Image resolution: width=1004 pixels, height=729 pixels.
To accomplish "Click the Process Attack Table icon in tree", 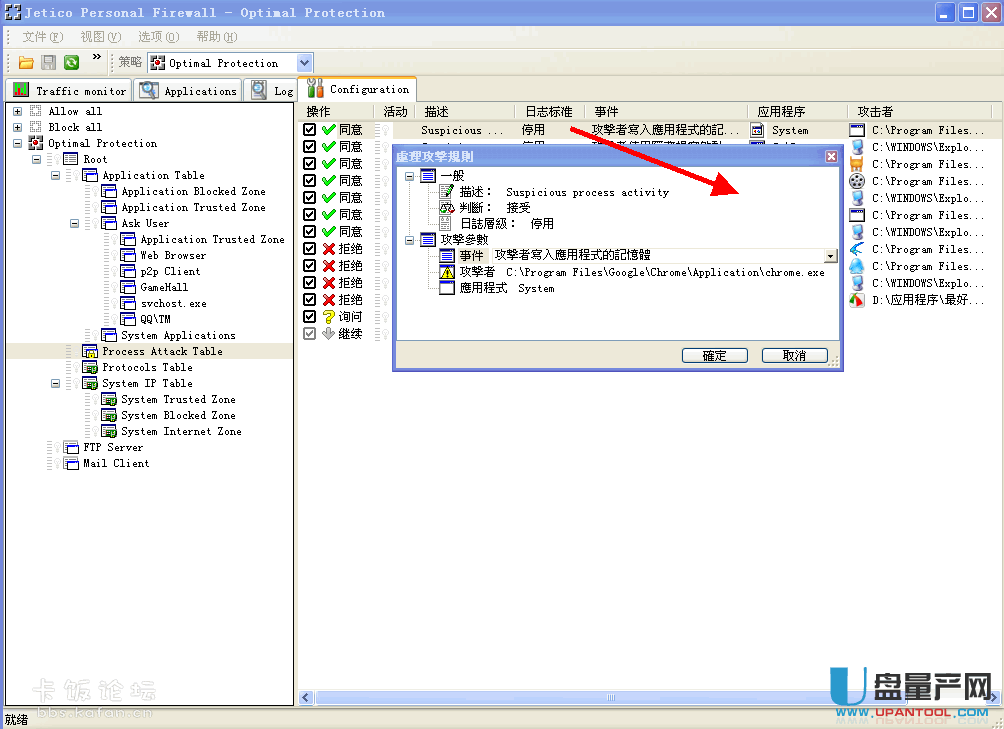I will tap(90, 351).
